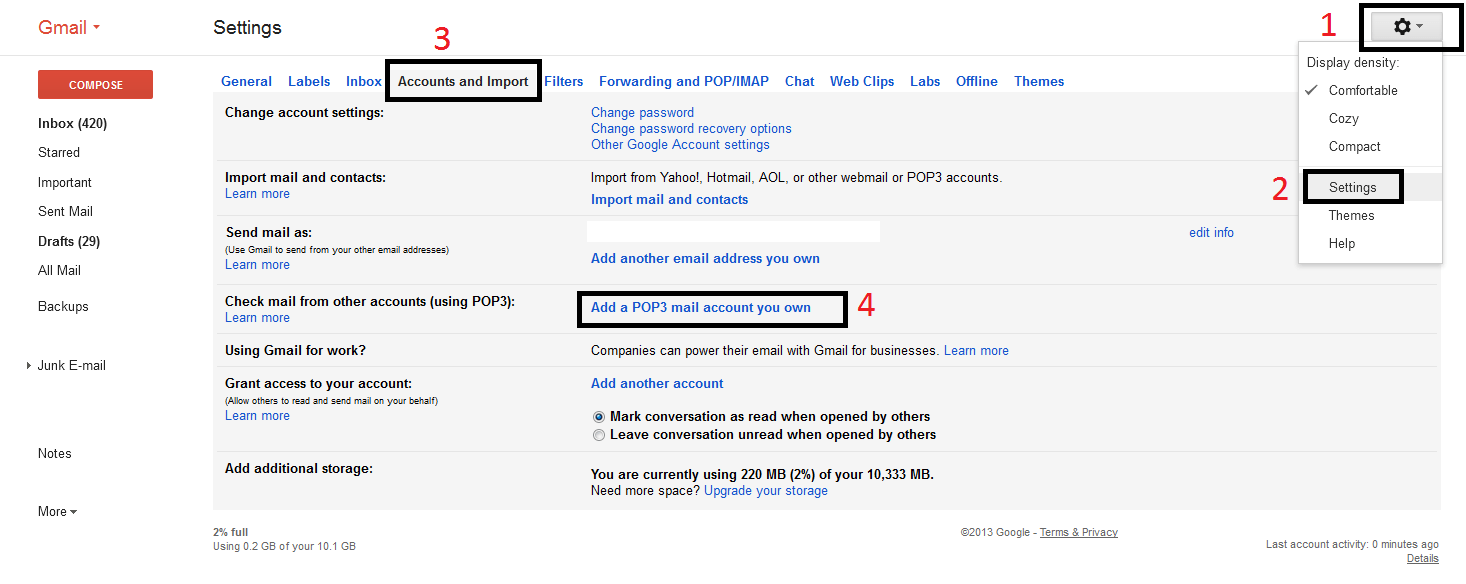Open "Upgrade your storage"
Image resolution: width=1466 pixels, height=584 pixels.
coord(765,490)
